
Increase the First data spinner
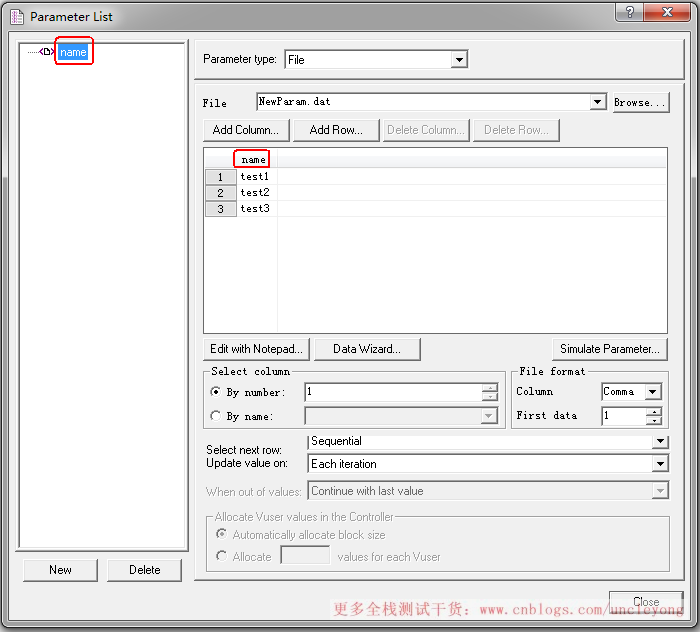pyautogui.click(x=654, y=412)
